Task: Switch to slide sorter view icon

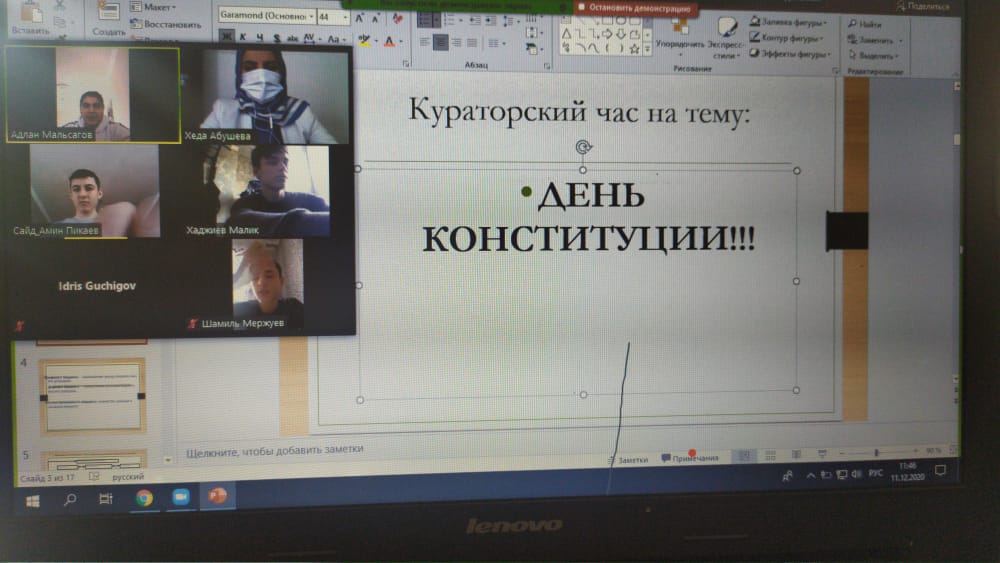Action: tap(770, 455)
